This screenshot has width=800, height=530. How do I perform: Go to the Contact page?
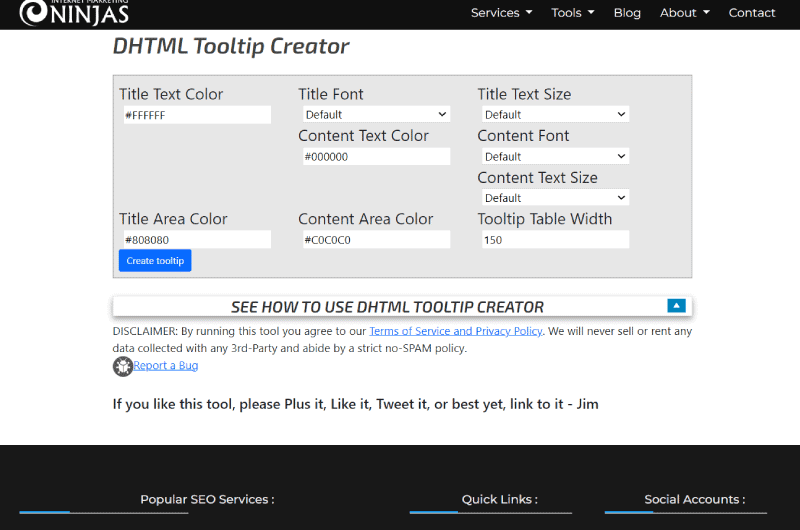(752, 13)
